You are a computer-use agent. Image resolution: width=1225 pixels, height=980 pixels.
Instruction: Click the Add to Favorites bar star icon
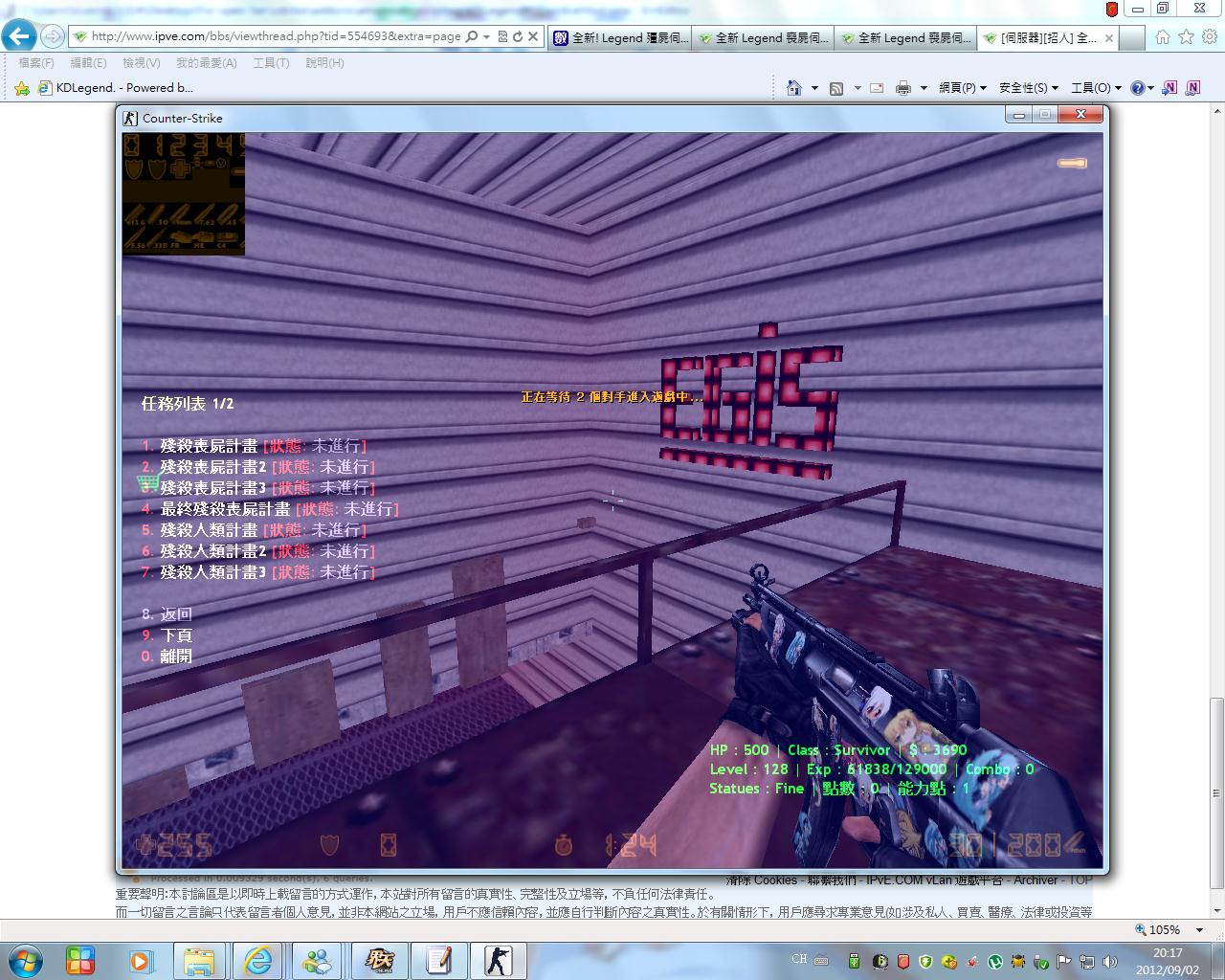tap(22, 88)
